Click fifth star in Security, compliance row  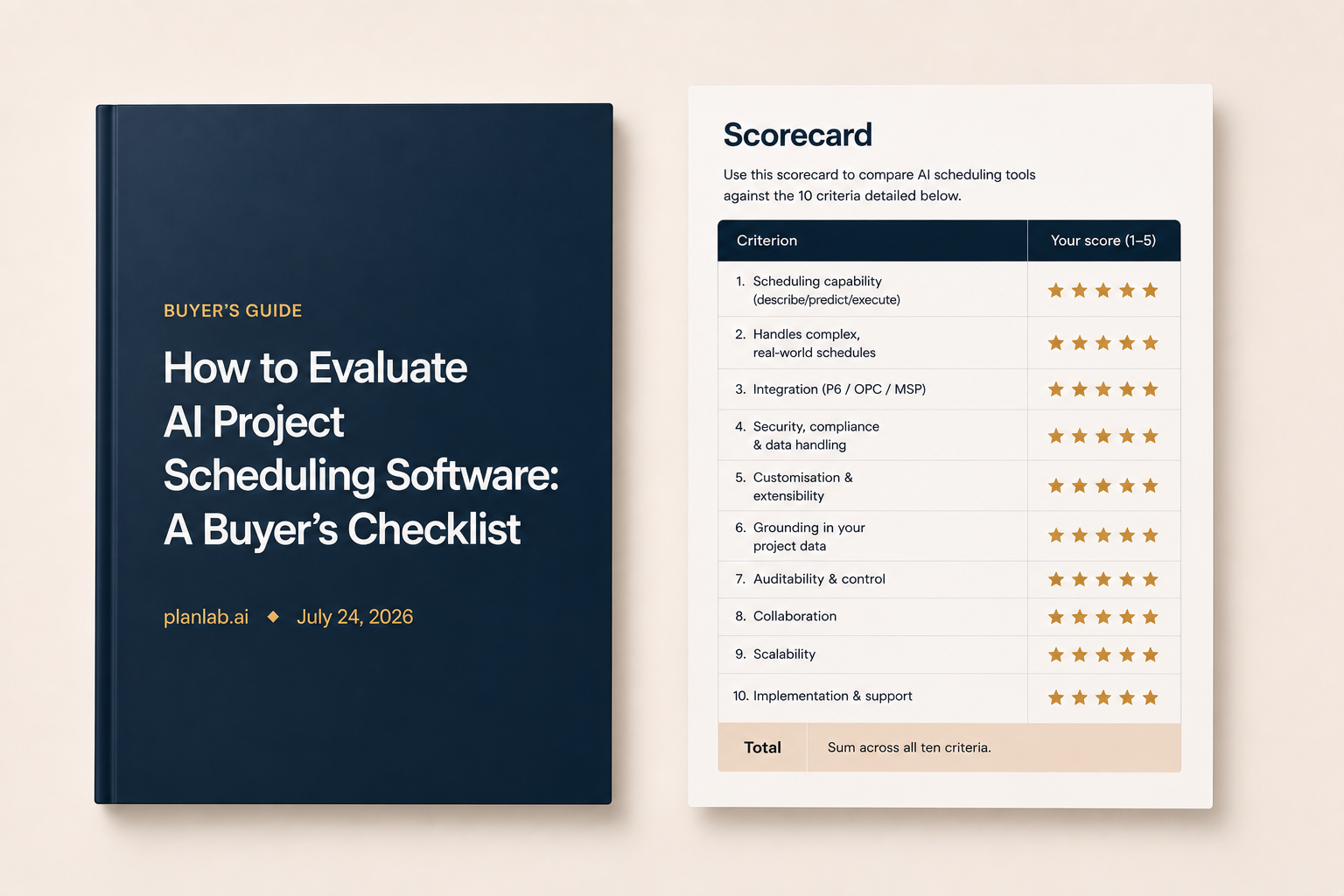click(x=1151, y=436)
